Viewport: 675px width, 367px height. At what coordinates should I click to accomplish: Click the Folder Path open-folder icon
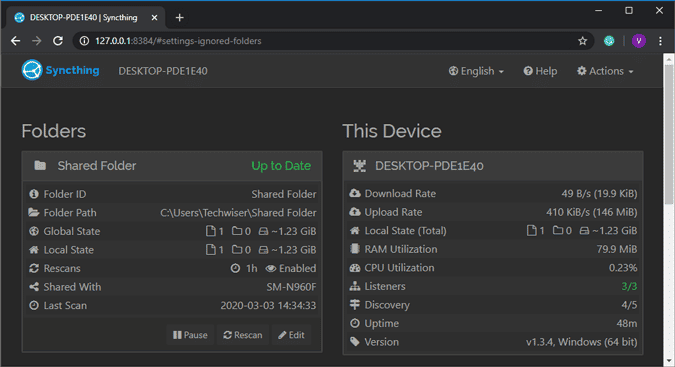(34, 213)
